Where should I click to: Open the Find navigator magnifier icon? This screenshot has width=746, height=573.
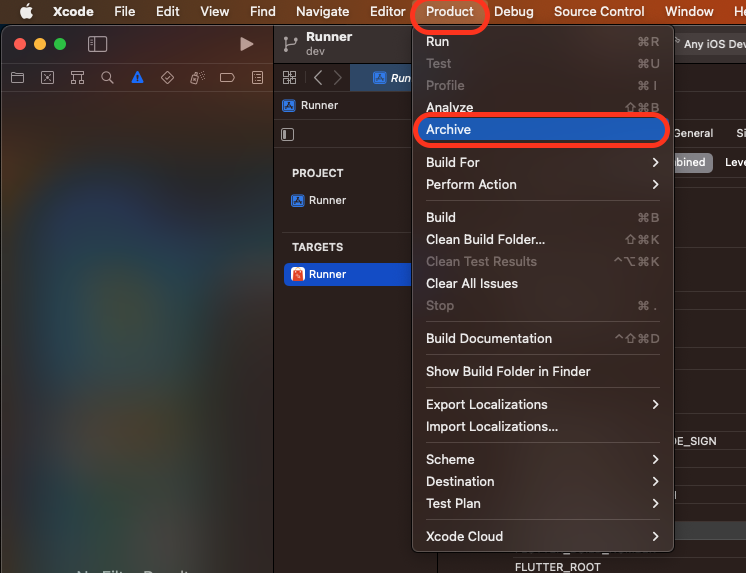point(108,78)
